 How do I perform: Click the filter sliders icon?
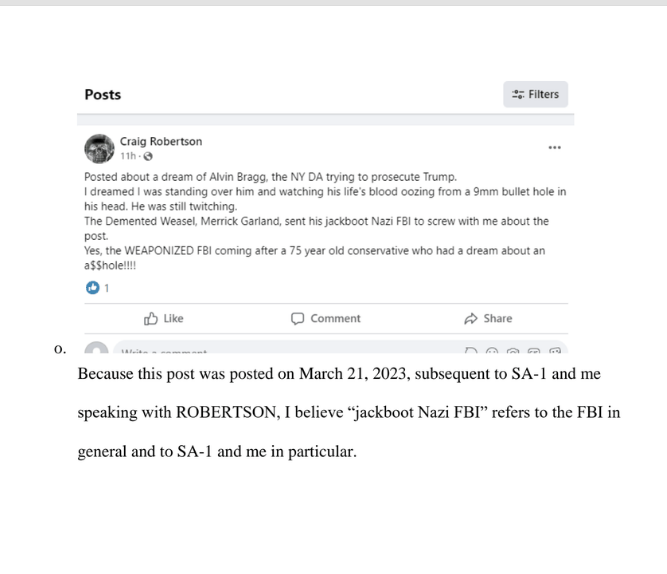[x=518, y=94]
